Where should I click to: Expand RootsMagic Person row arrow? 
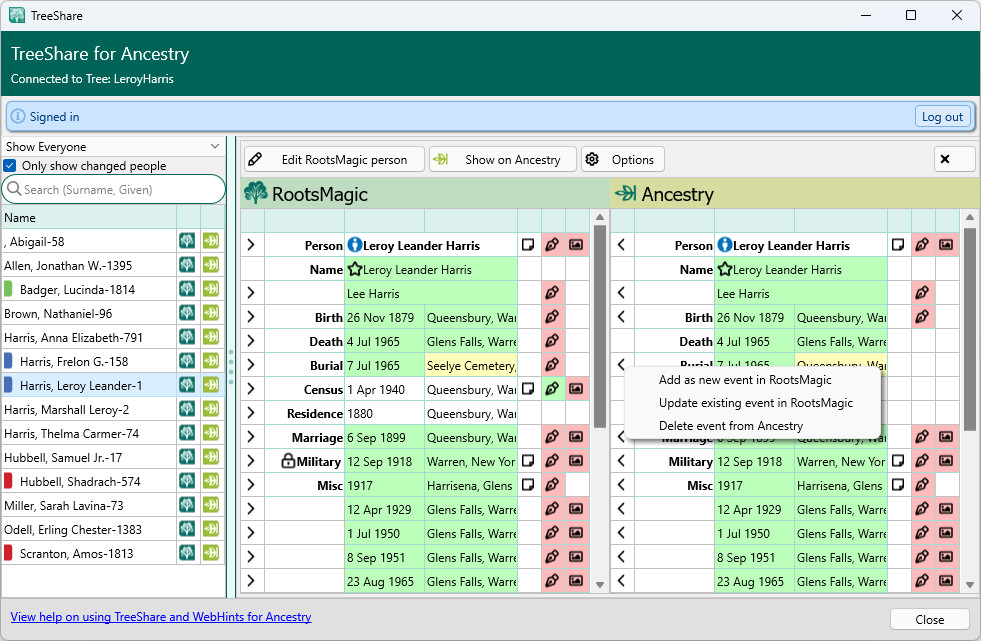click(252, 245)
